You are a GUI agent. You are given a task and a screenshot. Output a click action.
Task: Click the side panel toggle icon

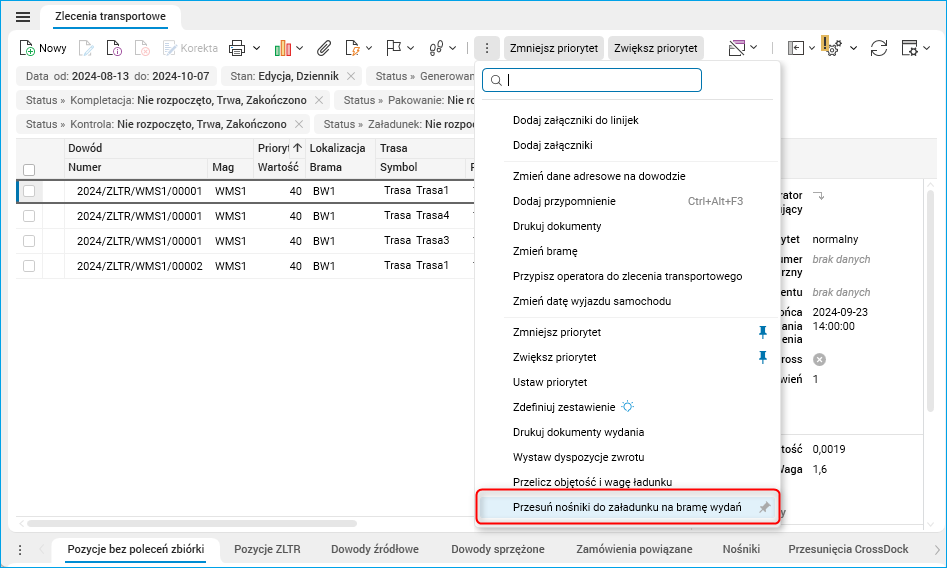coord(796,48)
